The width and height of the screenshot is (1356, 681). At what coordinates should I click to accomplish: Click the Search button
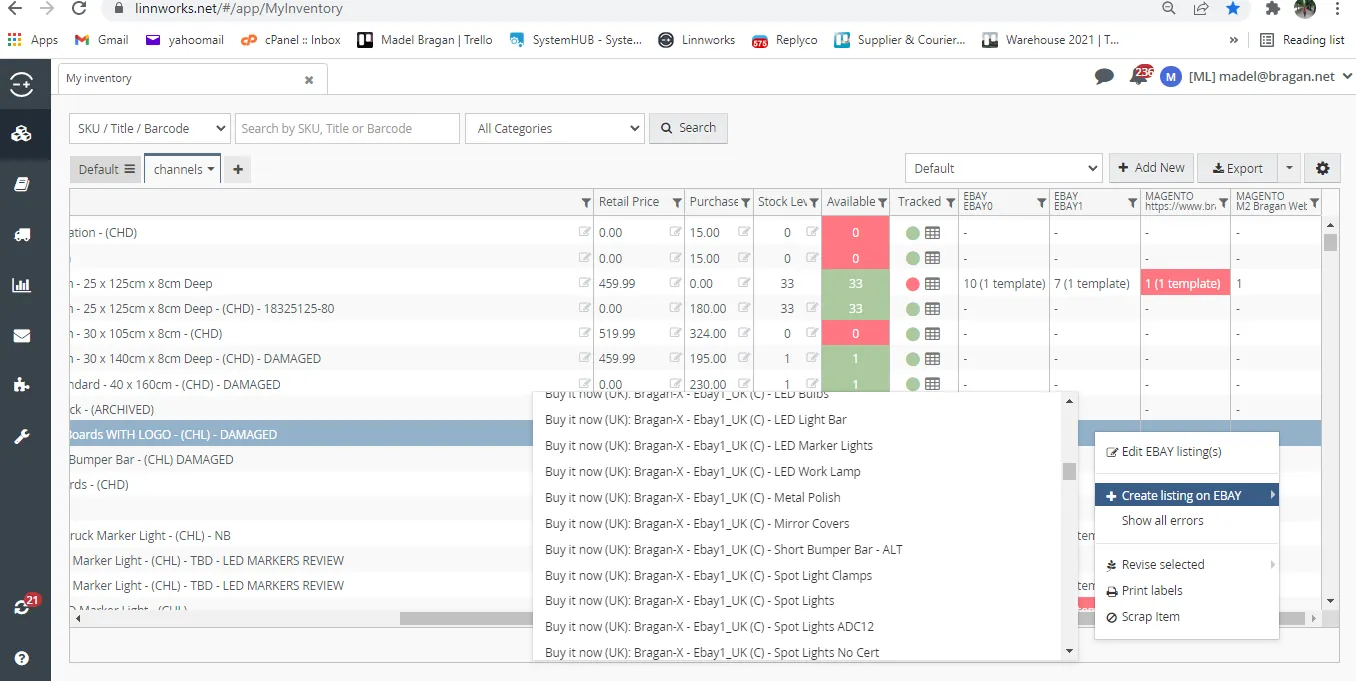point(688,128)
